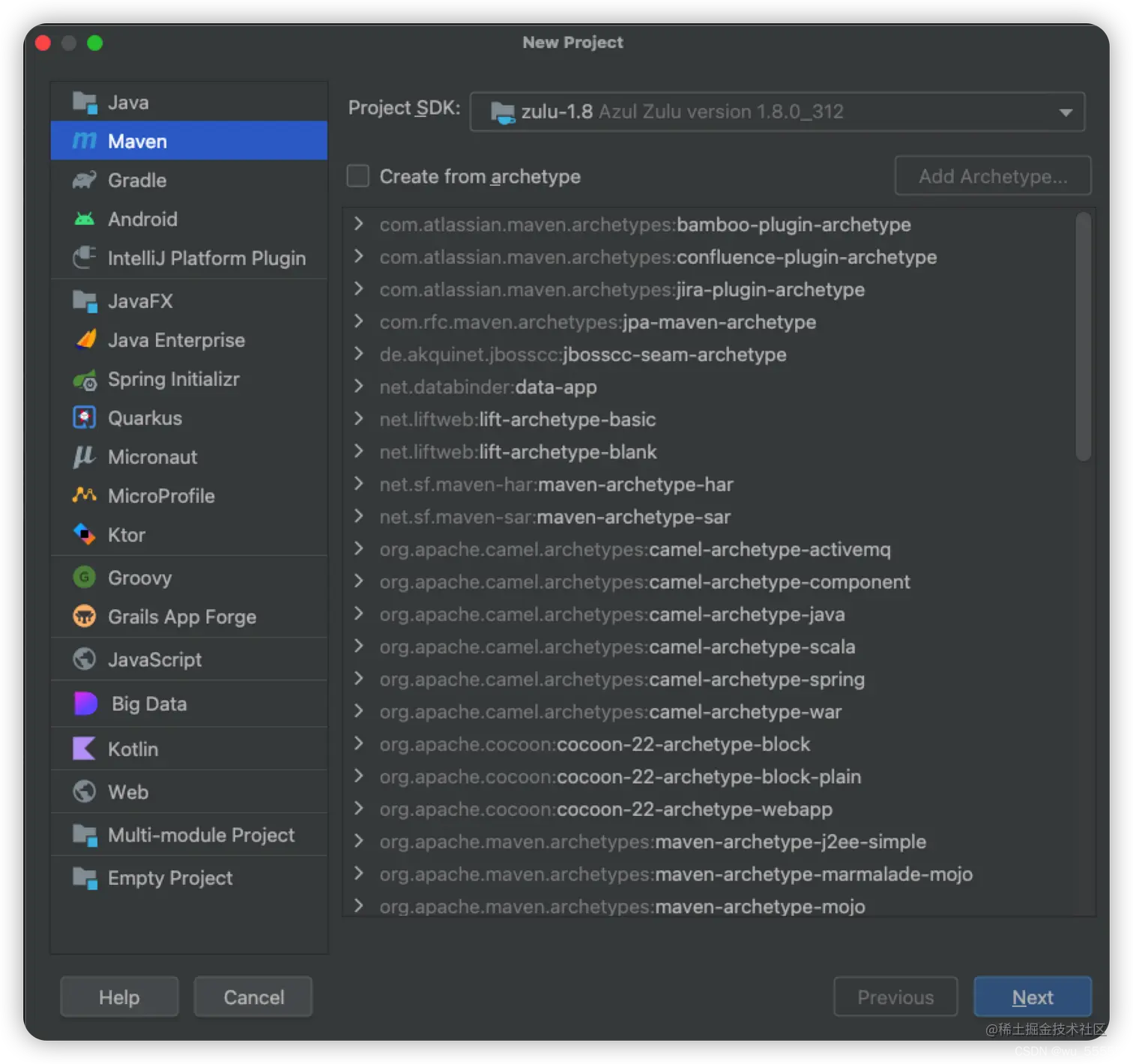
Task: Select the Gradle elephant icon
Action: (85, 181)
